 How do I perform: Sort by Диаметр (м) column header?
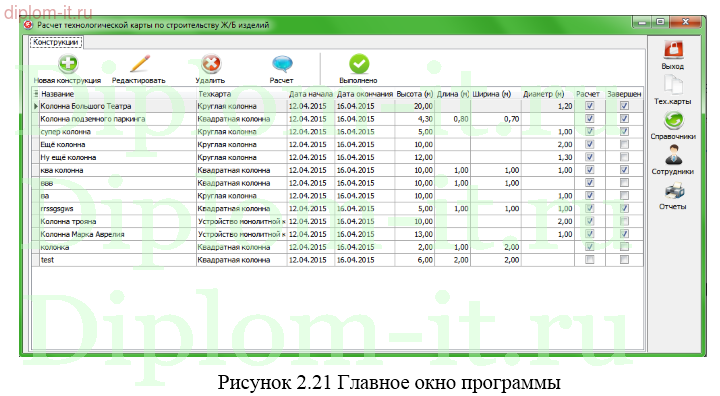[x=548, y=94]
